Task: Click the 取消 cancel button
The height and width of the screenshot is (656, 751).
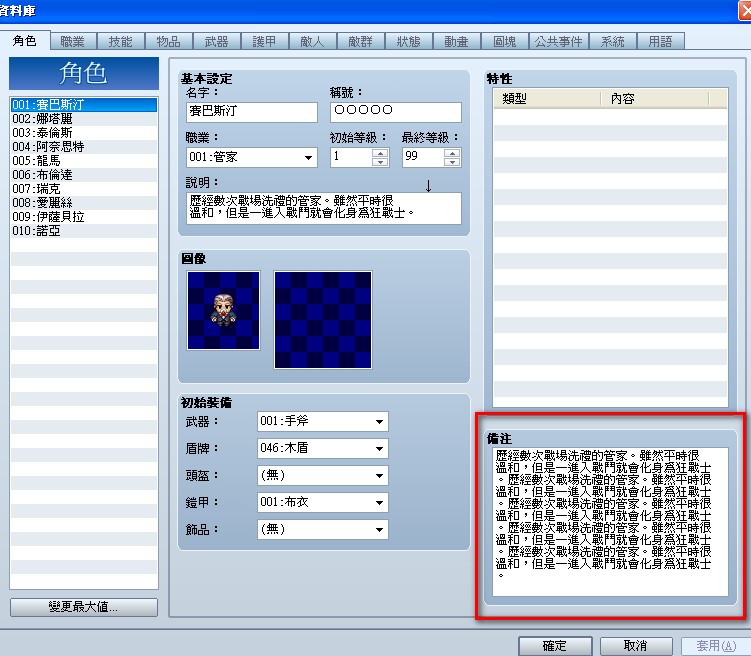Action: (x=636, y=646)
